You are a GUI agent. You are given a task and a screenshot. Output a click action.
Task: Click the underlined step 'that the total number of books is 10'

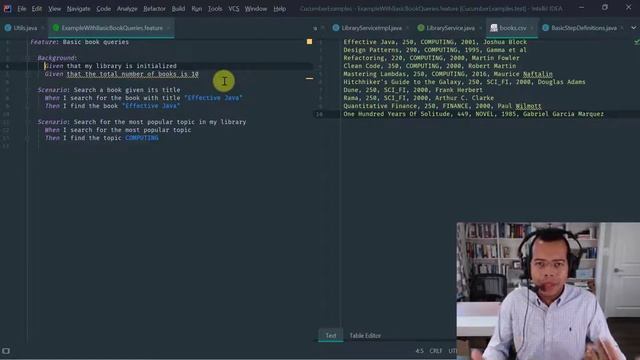(133, 74)
